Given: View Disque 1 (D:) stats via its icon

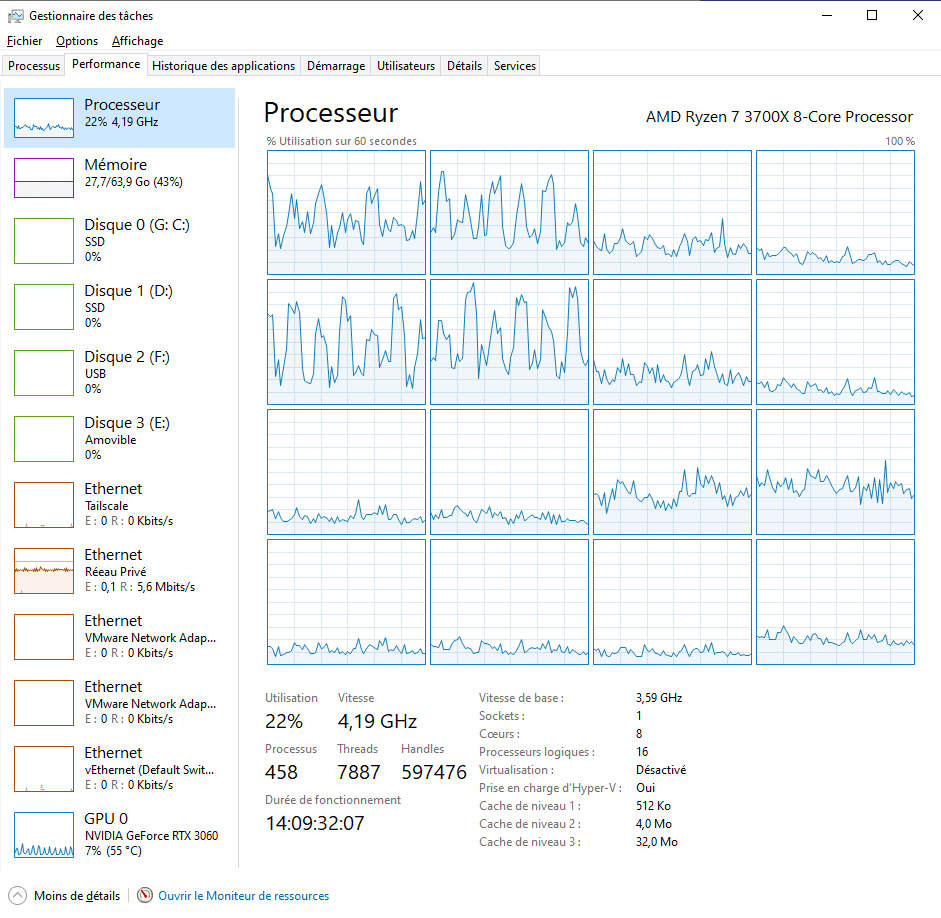Looking at the screenshot, I should [43, 307].
